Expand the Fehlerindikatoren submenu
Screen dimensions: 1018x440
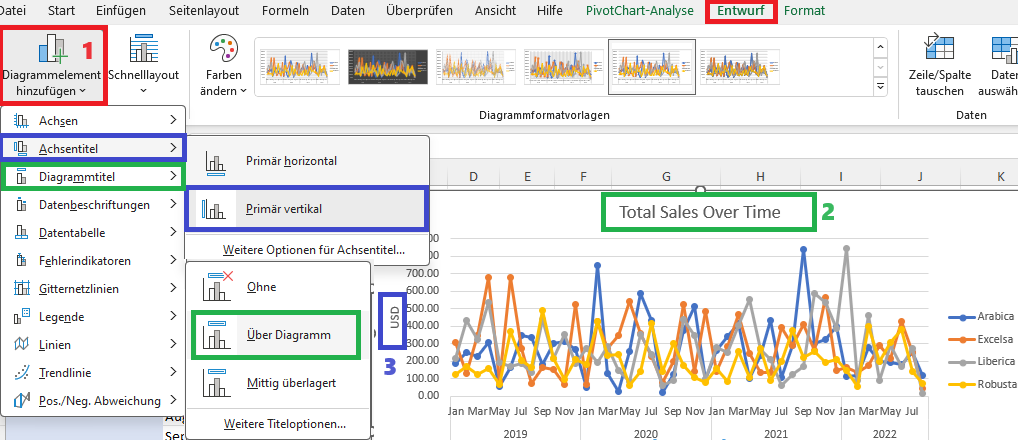coord(94,261)
